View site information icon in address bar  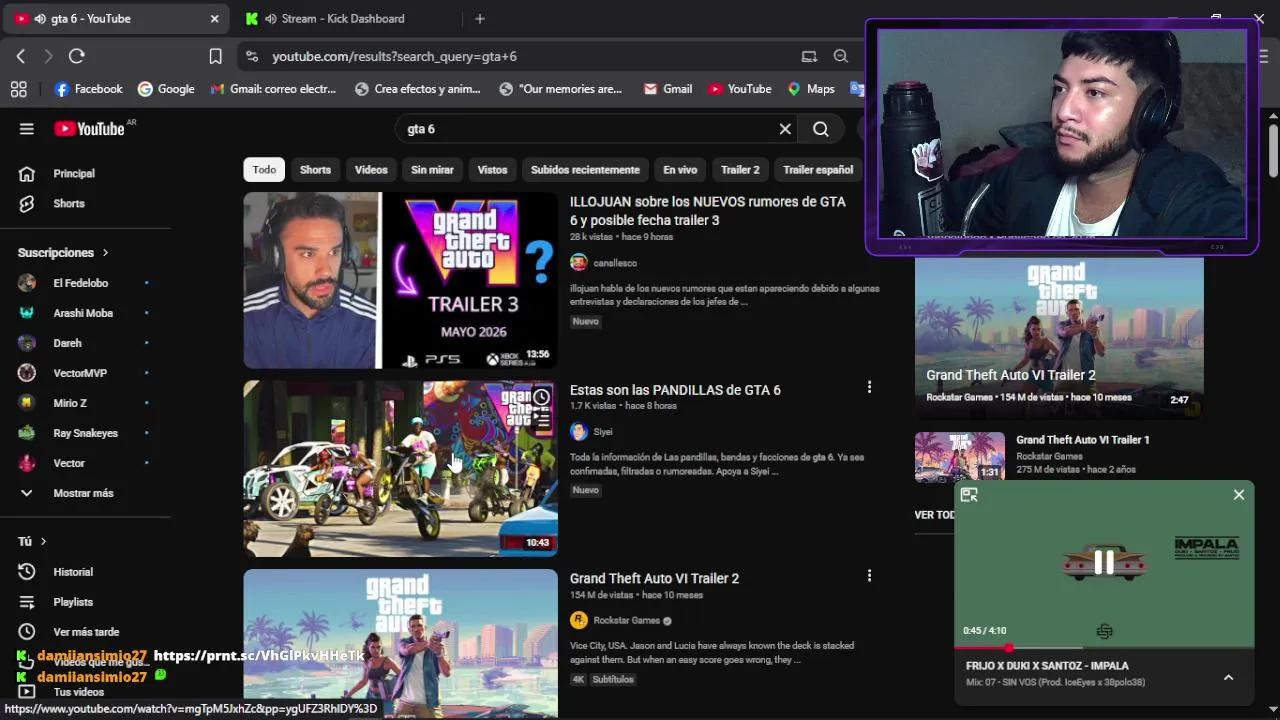pos(251,56)
